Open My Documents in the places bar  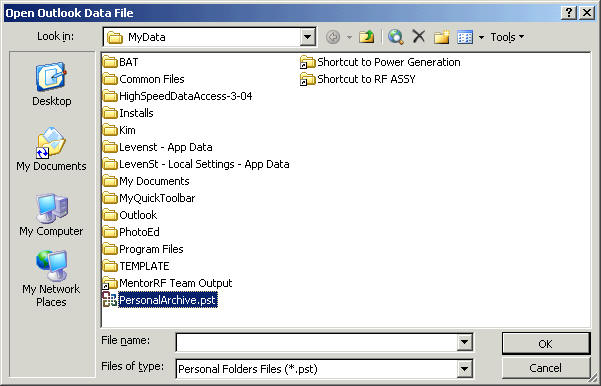click(x=51, y=149)
